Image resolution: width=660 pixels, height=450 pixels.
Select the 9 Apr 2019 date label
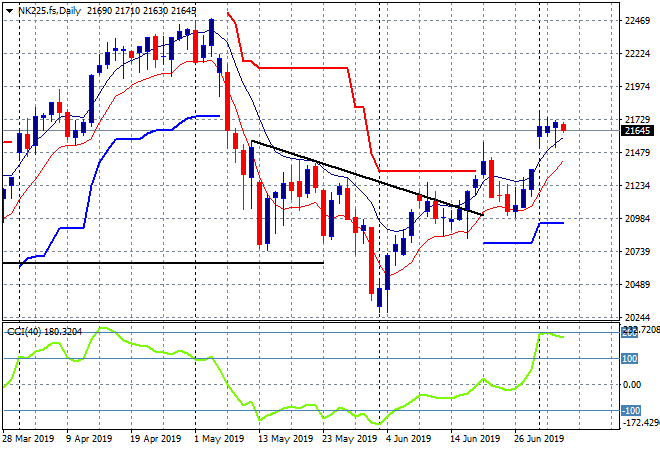coord(89,439)
